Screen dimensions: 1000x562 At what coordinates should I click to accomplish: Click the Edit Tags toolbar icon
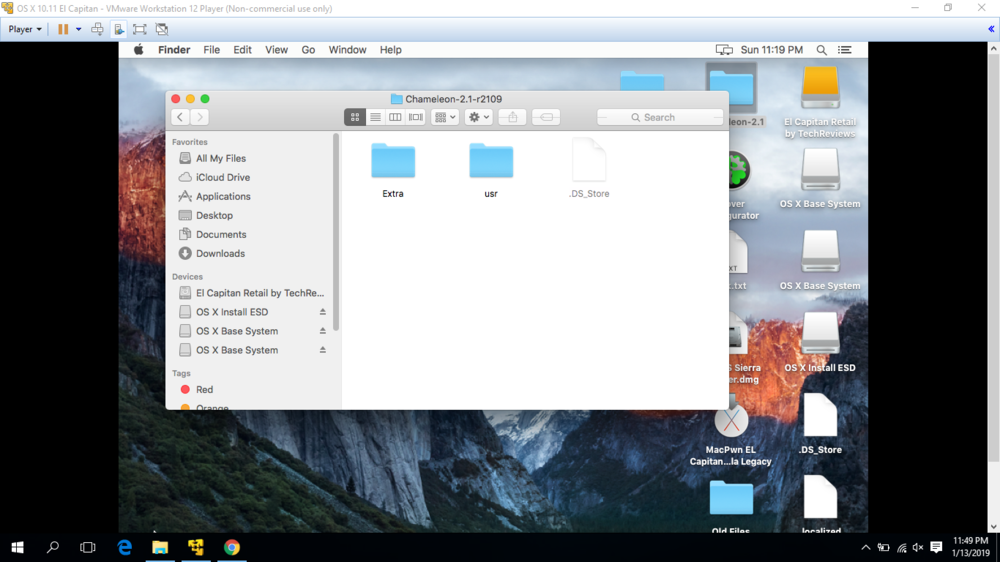[x=546, y=117]
